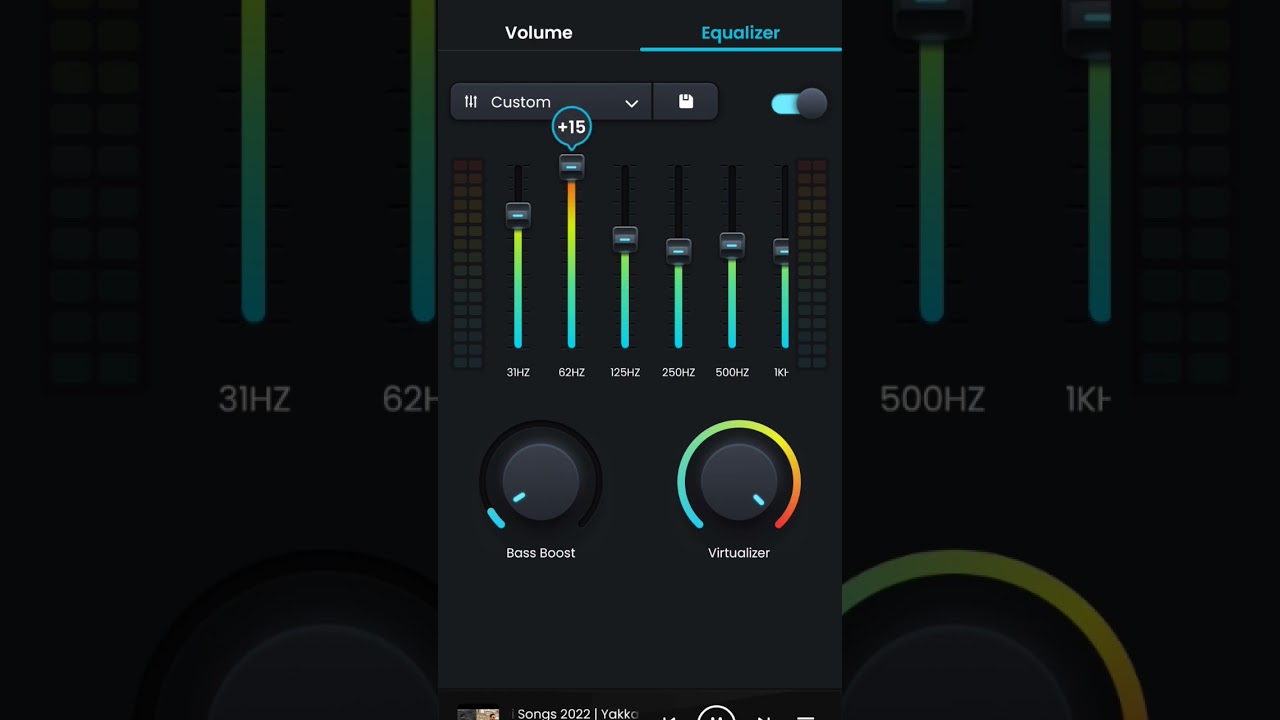1280x720 pixels.
Task: Save the current equalizer preset
Action: pyautogui.click(x=686, y=102)
